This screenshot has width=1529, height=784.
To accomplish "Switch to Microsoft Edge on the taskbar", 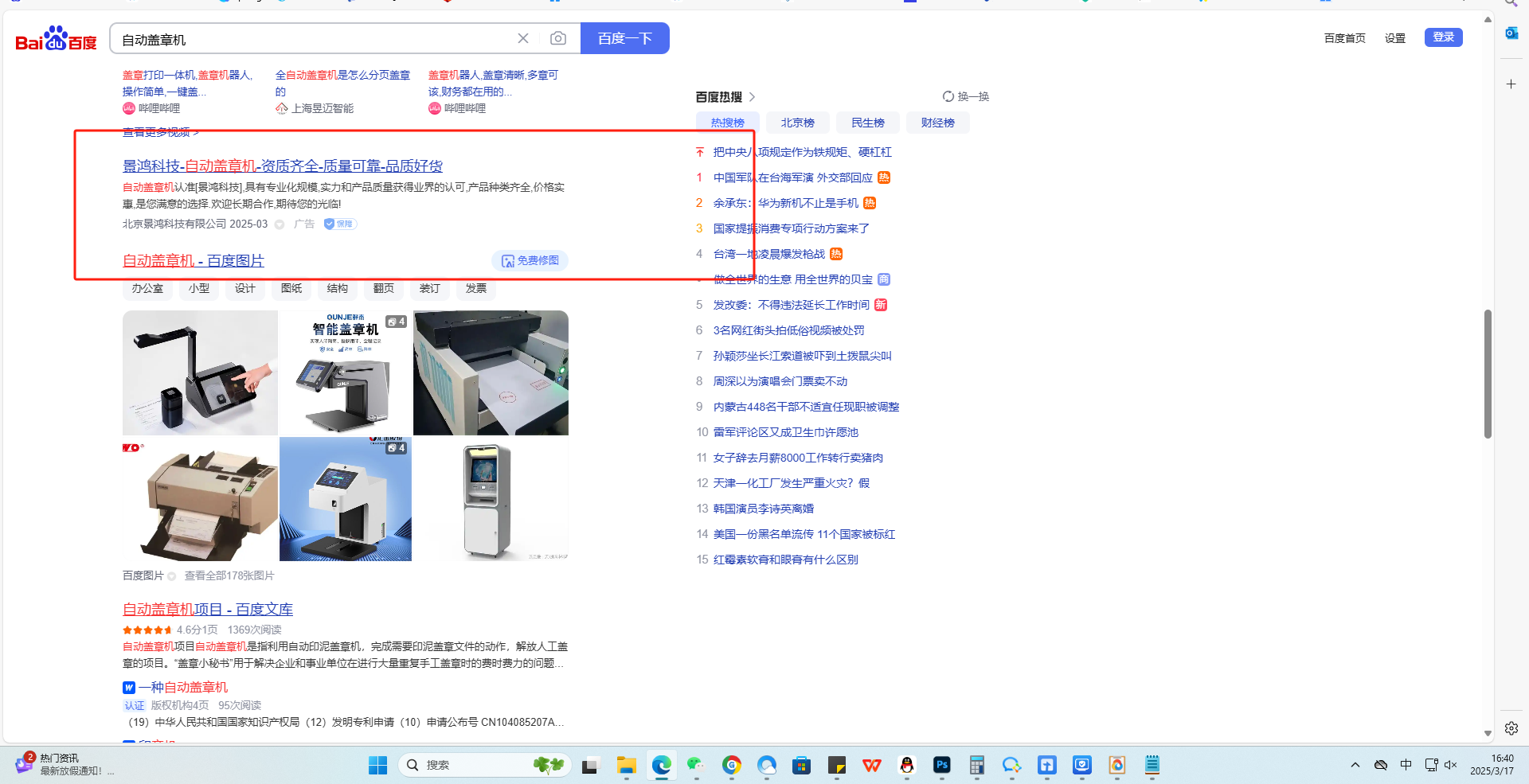I will coord(661,766).
